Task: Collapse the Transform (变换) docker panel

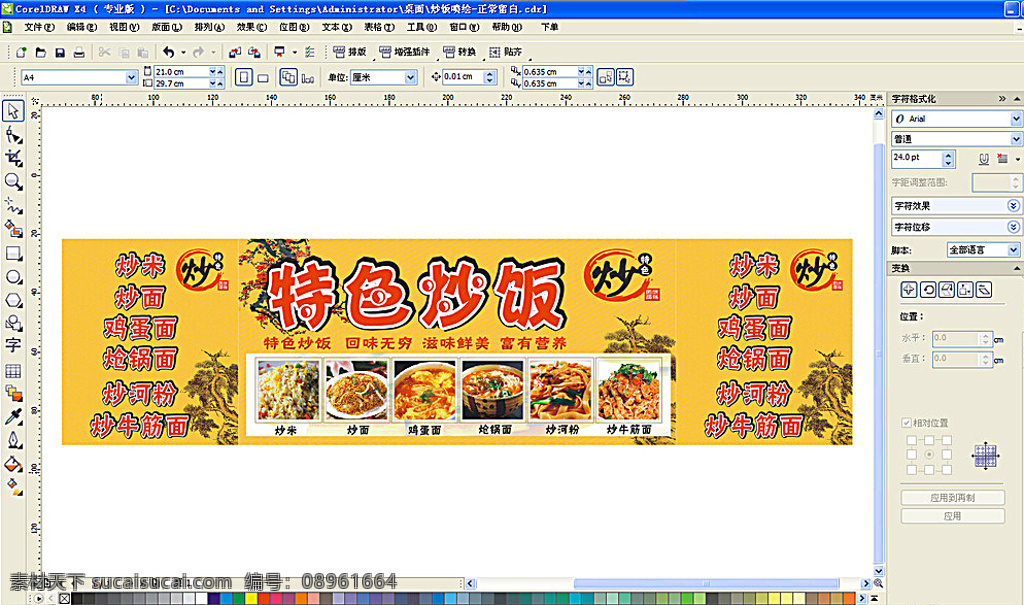Action: click(x=1017, y=269)
